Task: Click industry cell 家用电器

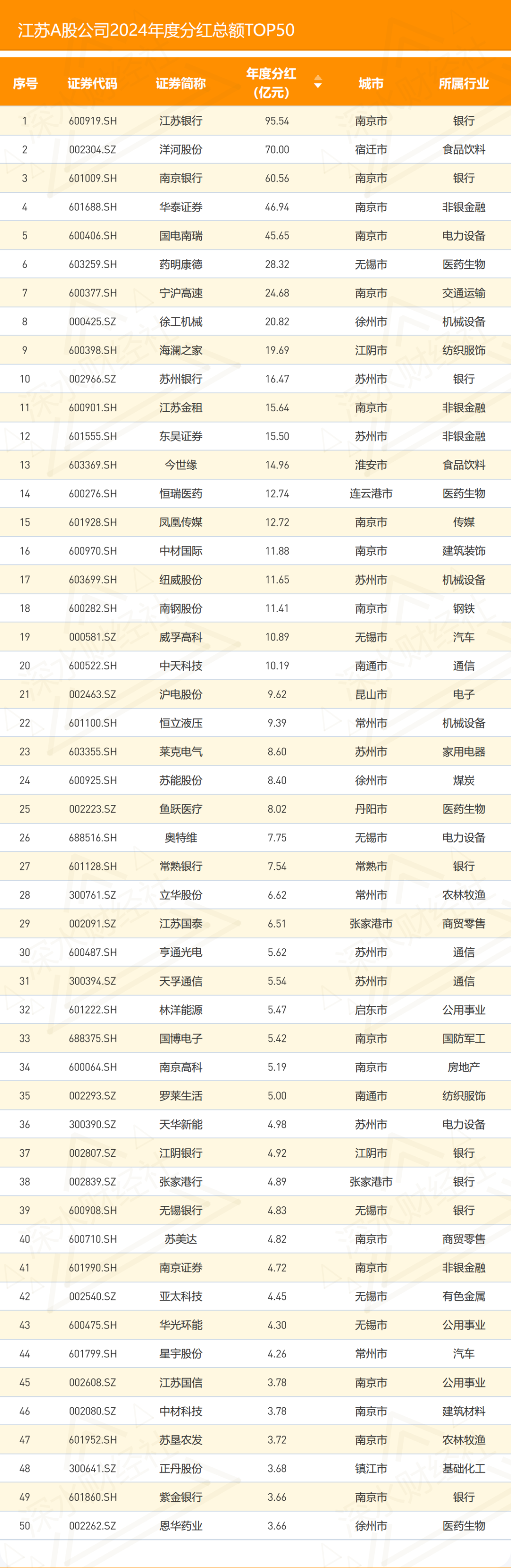Action: [464, 752]
